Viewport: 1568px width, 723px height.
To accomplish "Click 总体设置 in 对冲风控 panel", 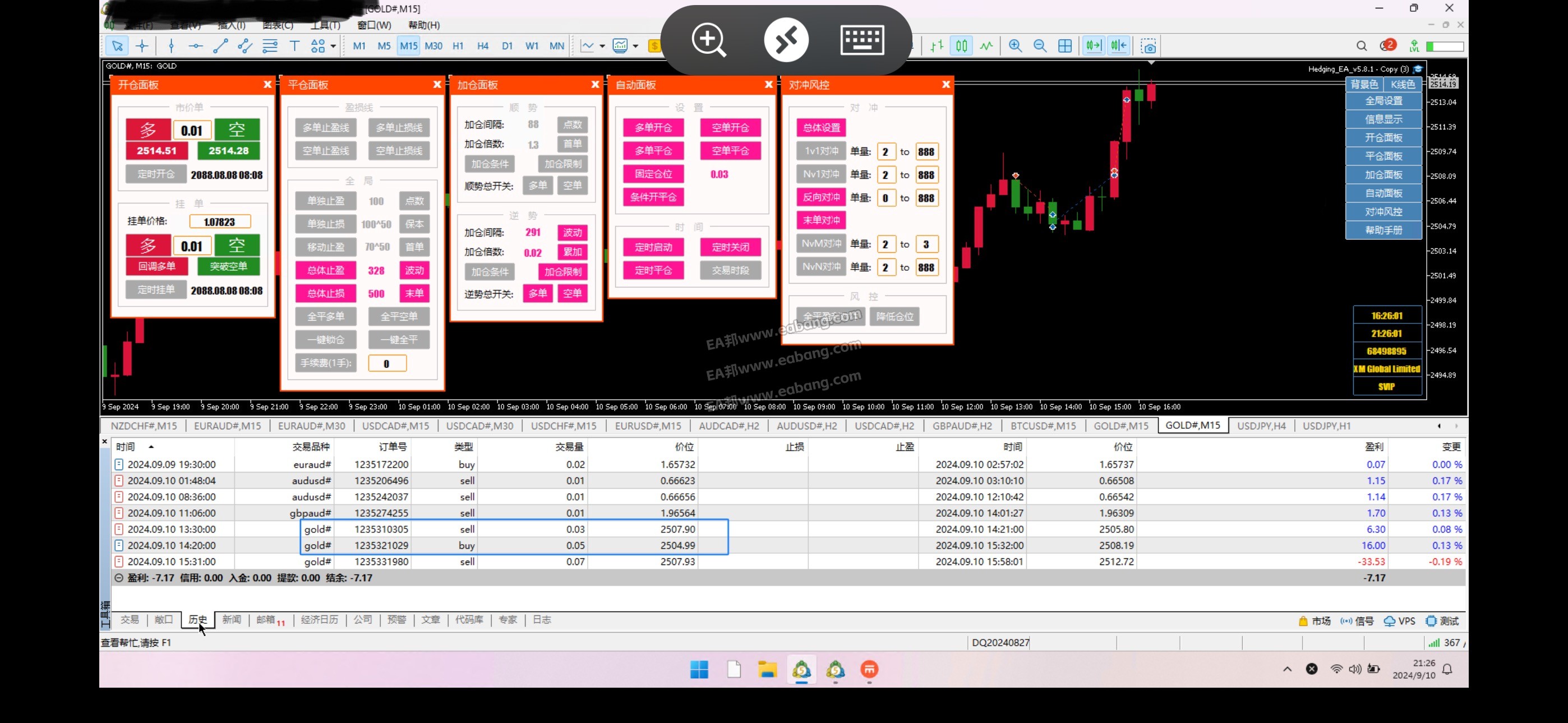I will coord(821,127).
